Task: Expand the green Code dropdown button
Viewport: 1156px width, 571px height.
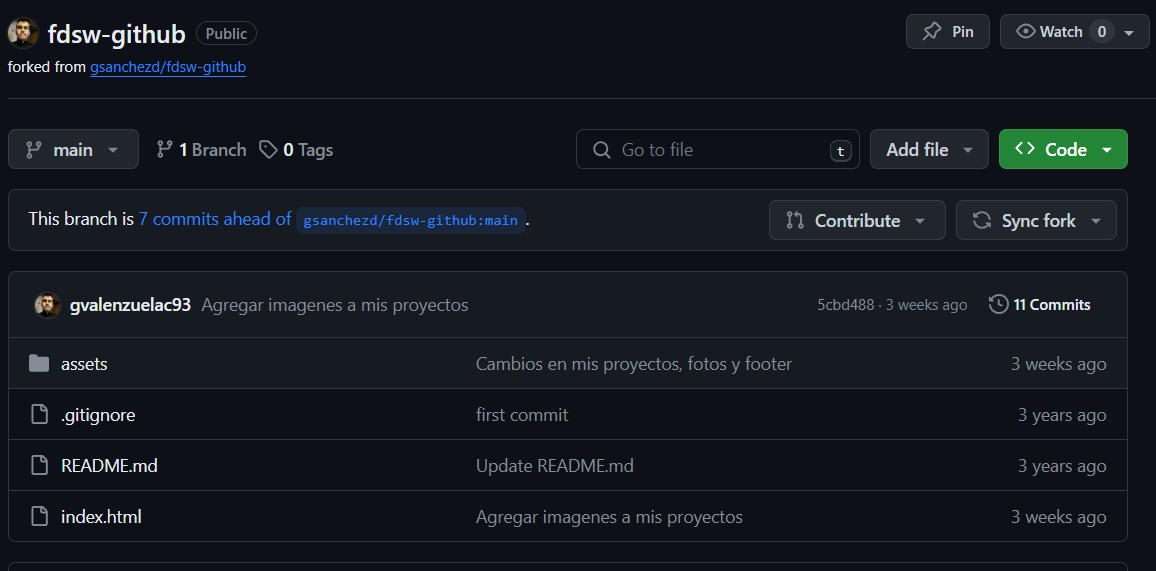Action: 1062,150
